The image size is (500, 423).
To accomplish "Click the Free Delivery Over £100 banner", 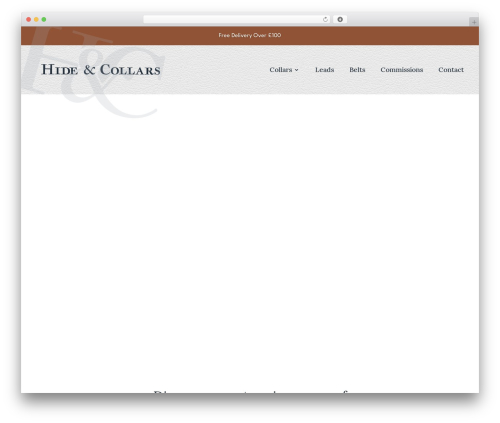I will 250,35.
